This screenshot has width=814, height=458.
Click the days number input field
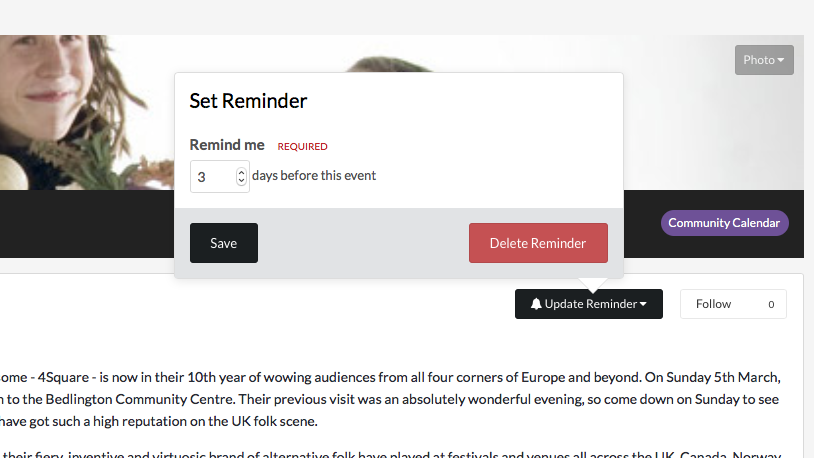(212, 177)
